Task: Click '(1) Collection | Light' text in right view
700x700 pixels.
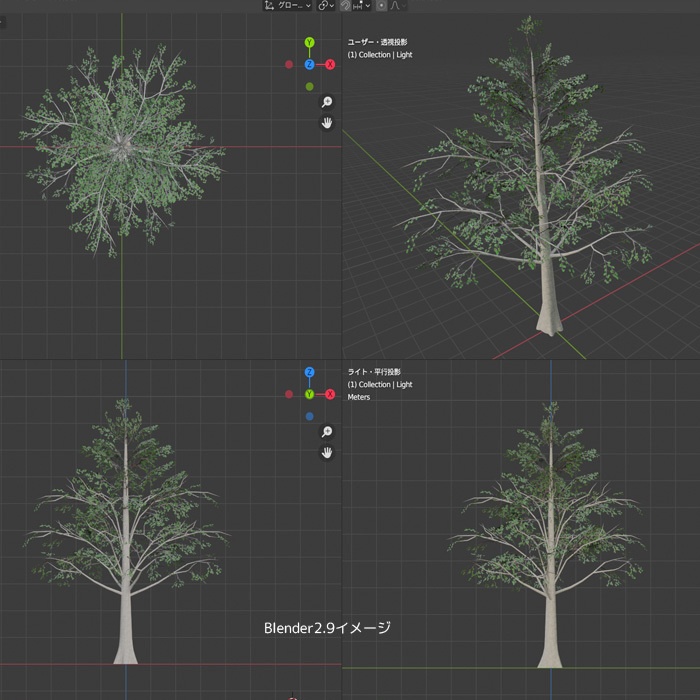Action: coord(380,384)
